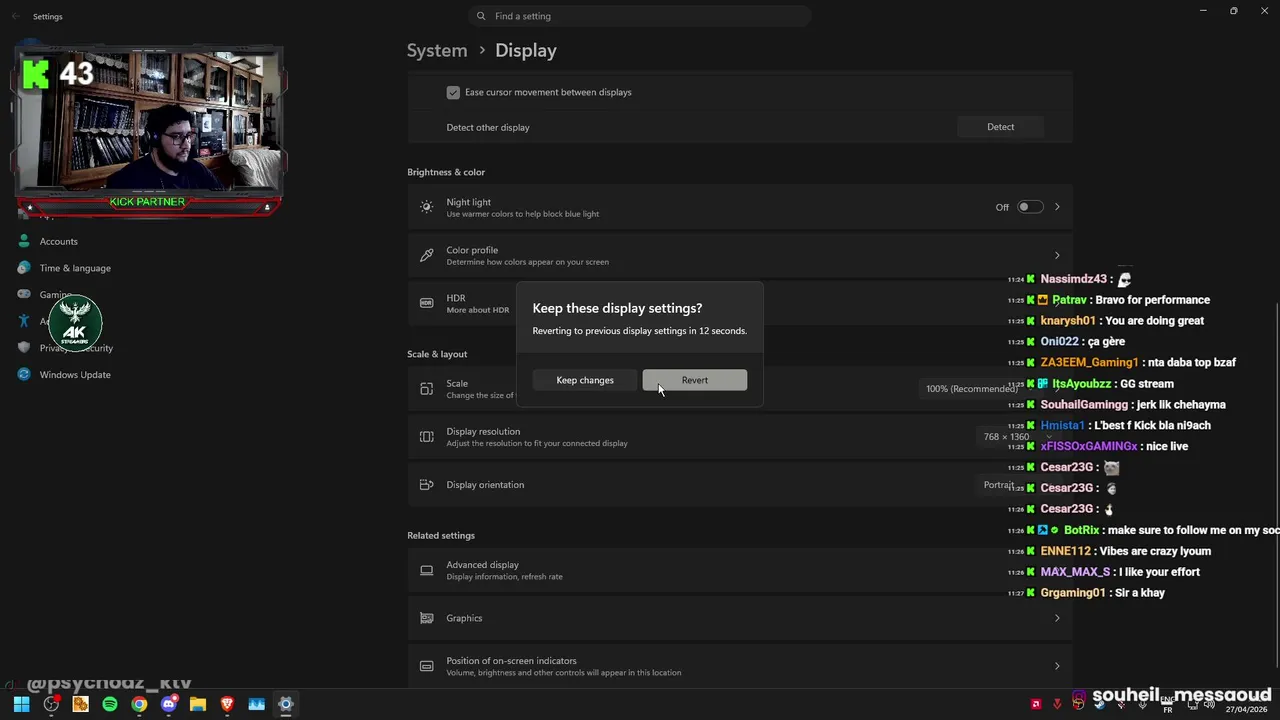Click the Night light sun icon
Screen dimensions: 1280x720
click(x=426, y=207)
